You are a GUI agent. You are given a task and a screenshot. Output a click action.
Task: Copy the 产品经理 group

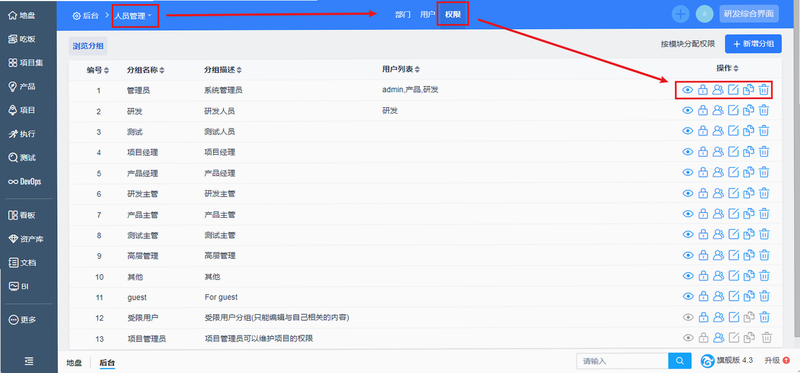point(748,172)
